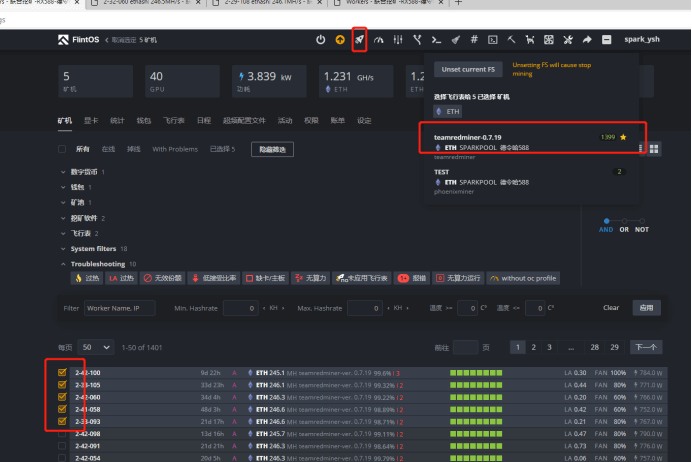Open the 显卡 tab
Image resolution: width=692 pixels, height=462 pixels.
click(89, 120)
